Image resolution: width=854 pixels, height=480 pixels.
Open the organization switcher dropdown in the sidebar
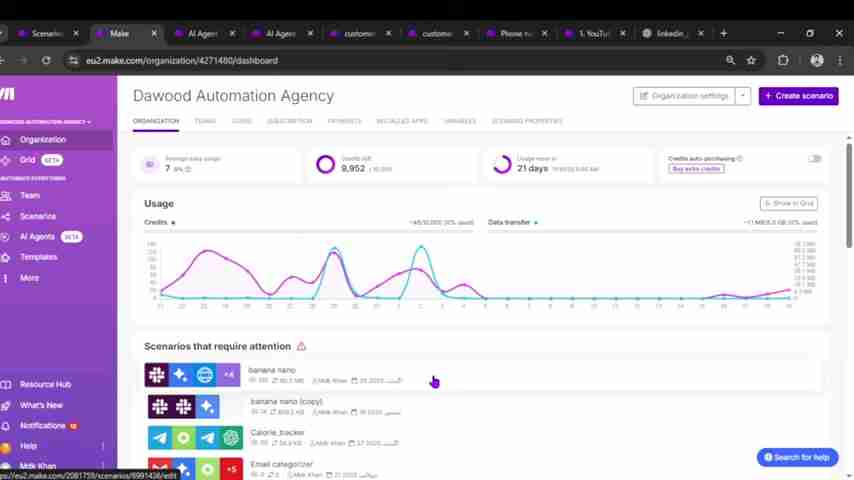45,121
